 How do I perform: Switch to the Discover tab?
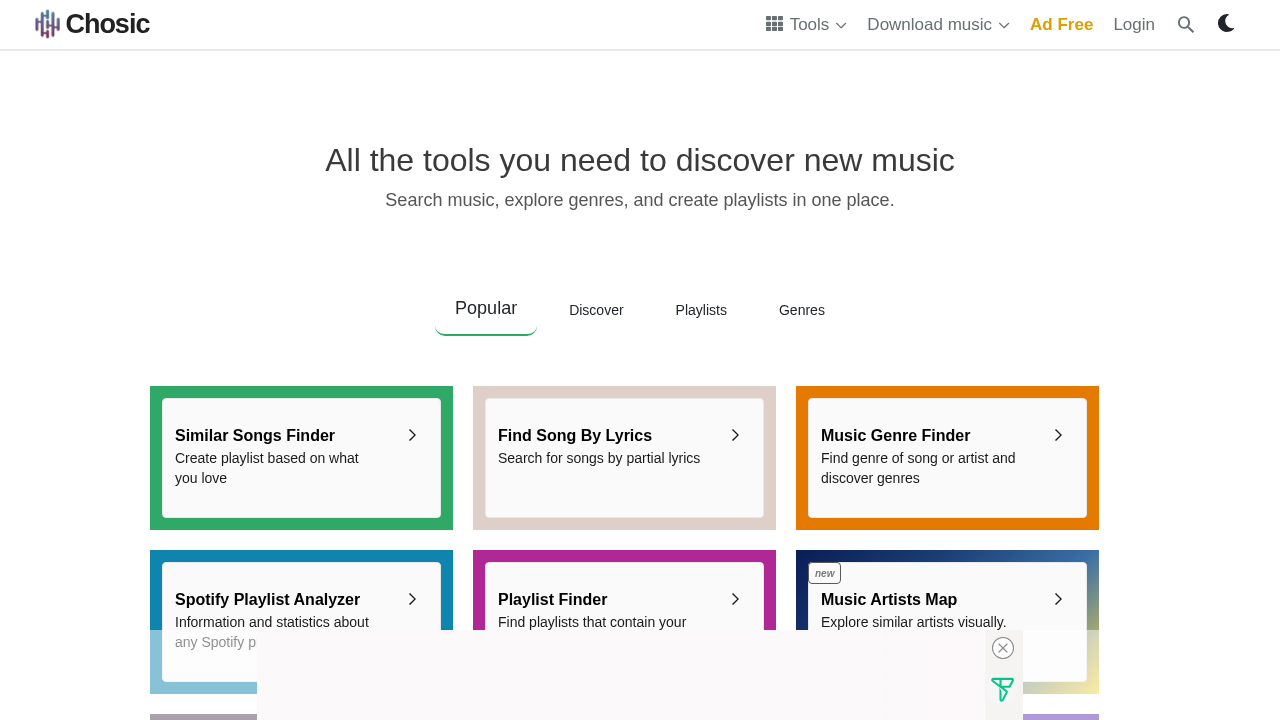(x=596, y=310)
